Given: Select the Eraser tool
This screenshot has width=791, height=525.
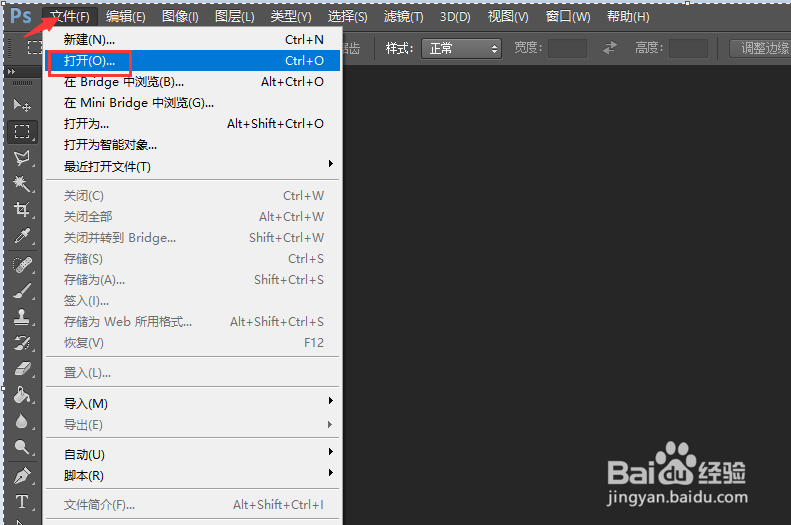Looking at the screenshot, I should pyautogui.click(x=22, y=369).
